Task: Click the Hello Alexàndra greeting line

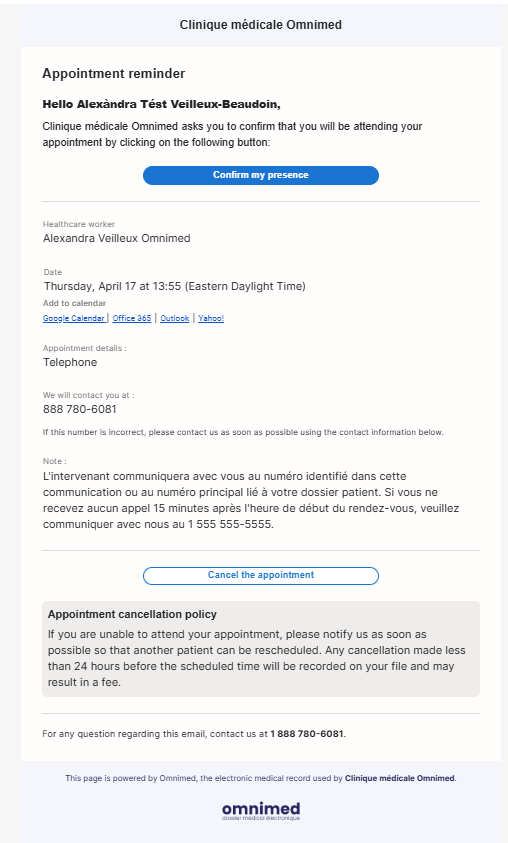Action: [161, 104]
